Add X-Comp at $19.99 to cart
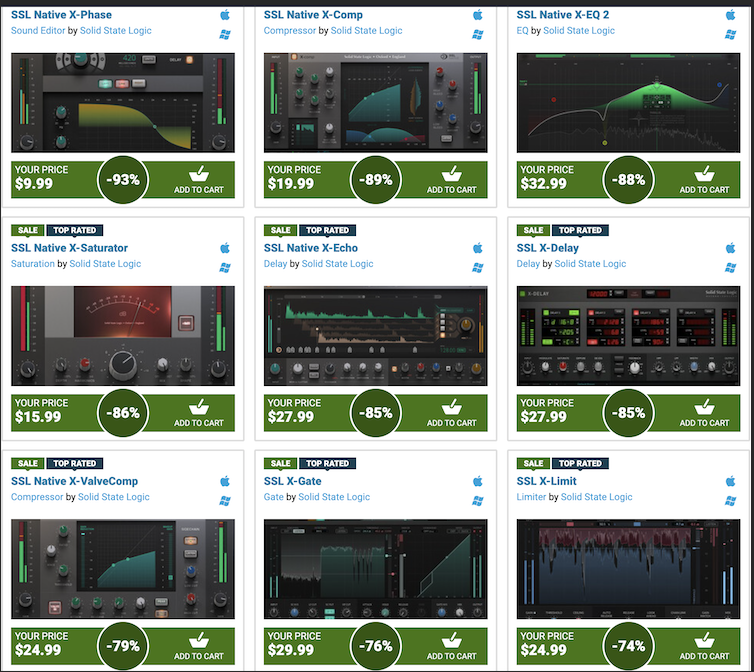Screen dimensions: 754x672 pyautogui.click(x=451, y=180)
